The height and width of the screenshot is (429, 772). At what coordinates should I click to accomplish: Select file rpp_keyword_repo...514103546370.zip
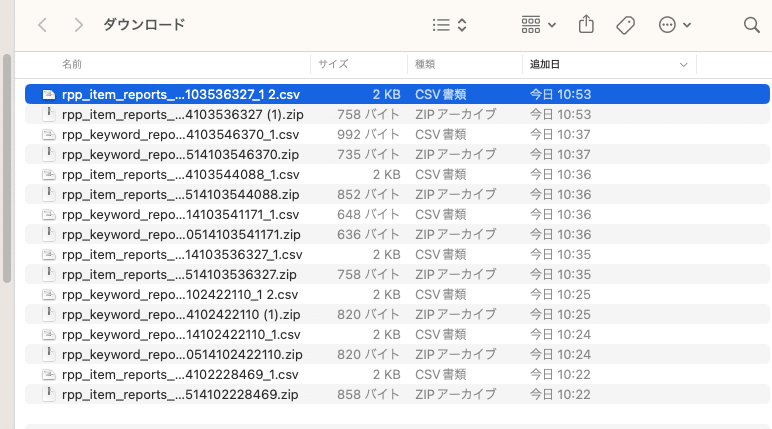click(397, 154)
